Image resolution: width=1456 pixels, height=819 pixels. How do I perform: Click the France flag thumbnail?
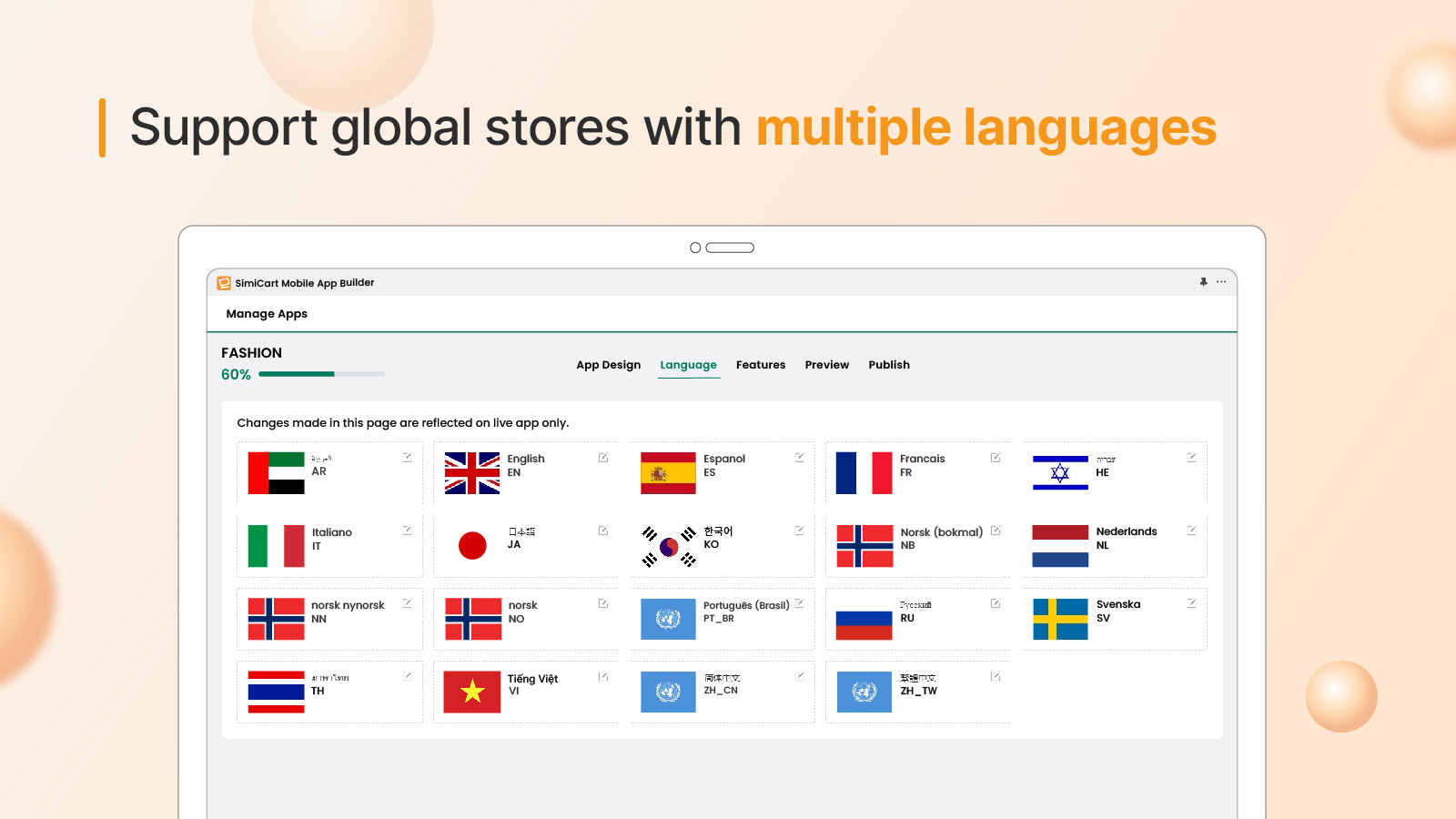click(x=864, y=473)
